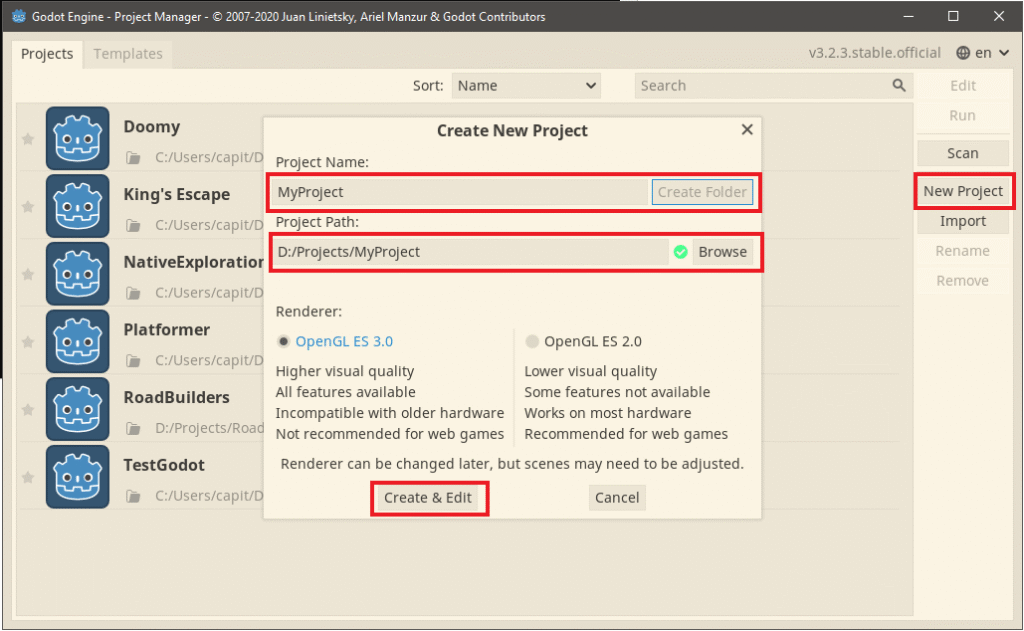
Task: Cancel the new project dialog
Action: [617, 498]
